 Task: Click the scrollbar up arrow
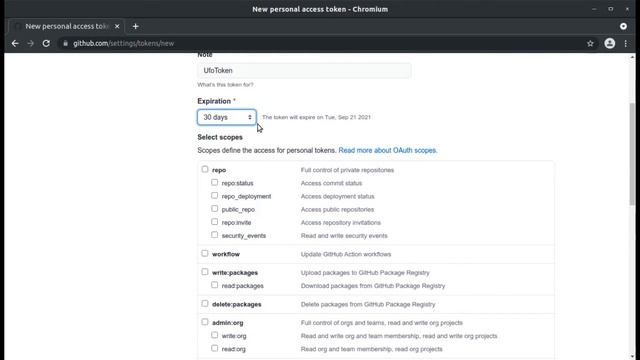pyautogui.click(x=632, y=57)
